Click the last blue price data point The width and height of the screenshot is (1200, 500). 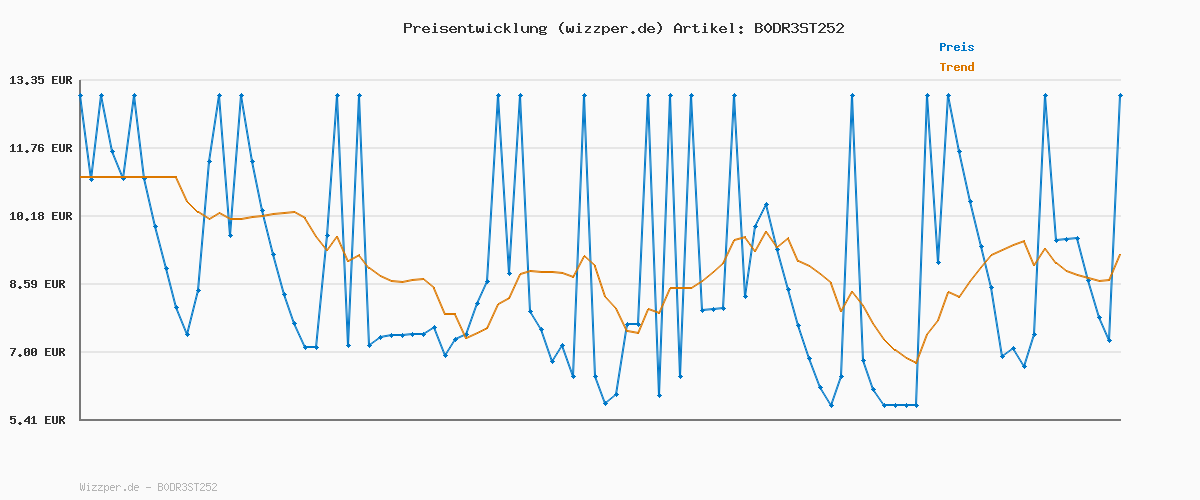point(1120,95)
